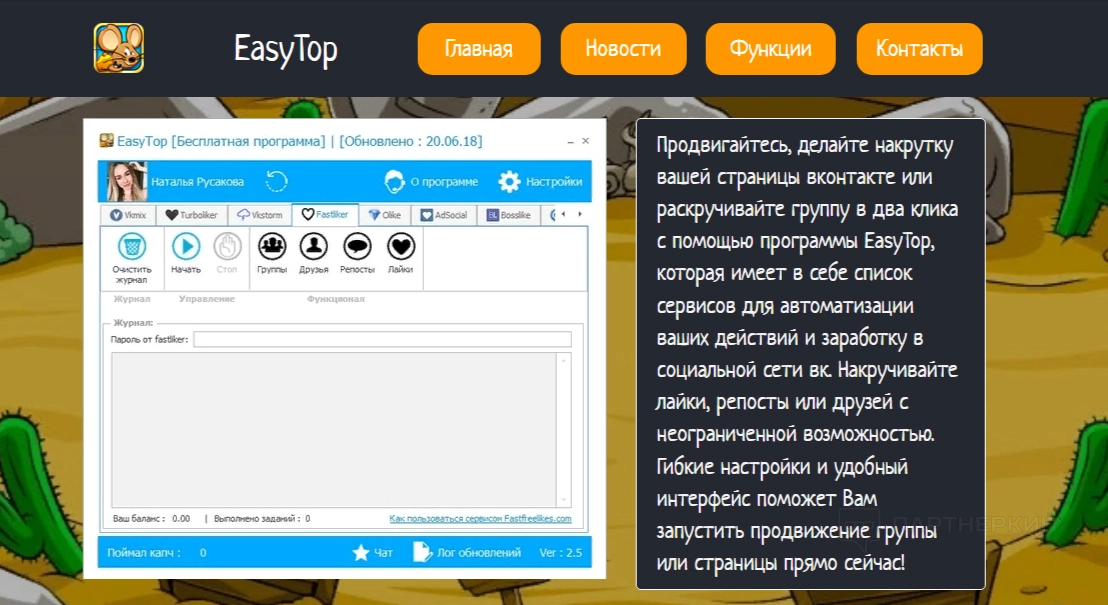Switch to the Olike tab
1108x605 pixels.
pos(385,215)
